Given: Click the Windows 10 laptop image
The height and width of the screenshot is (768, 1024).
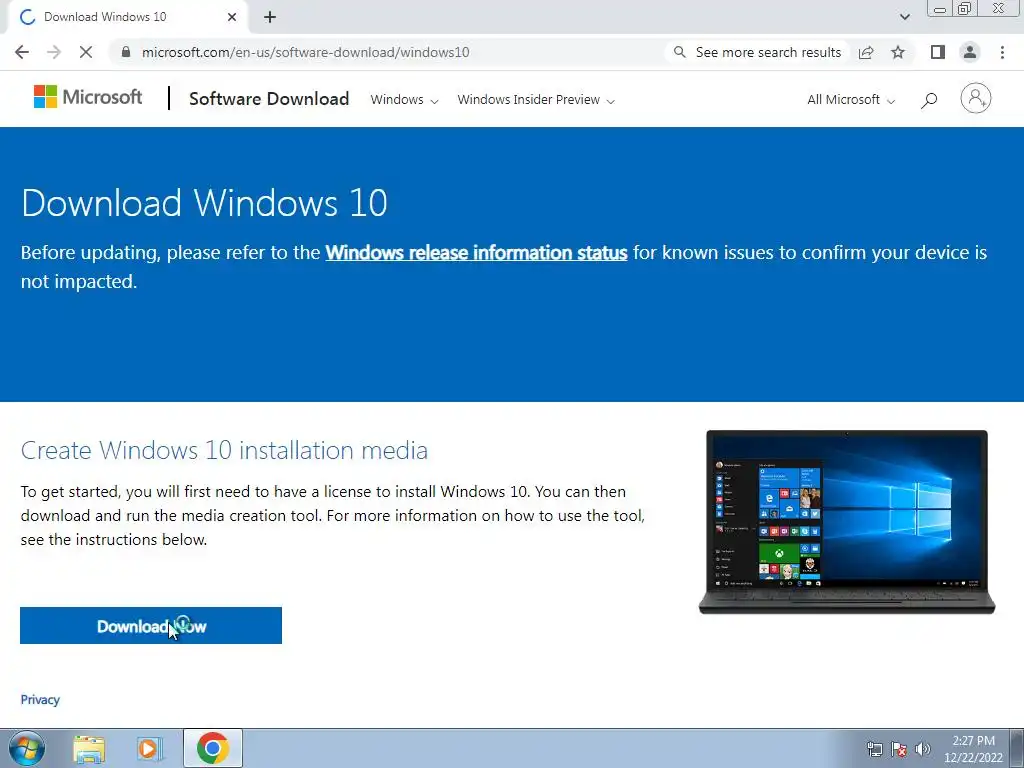Looking at the screenshot, I should pyautogui.click(x=846, y=522).
